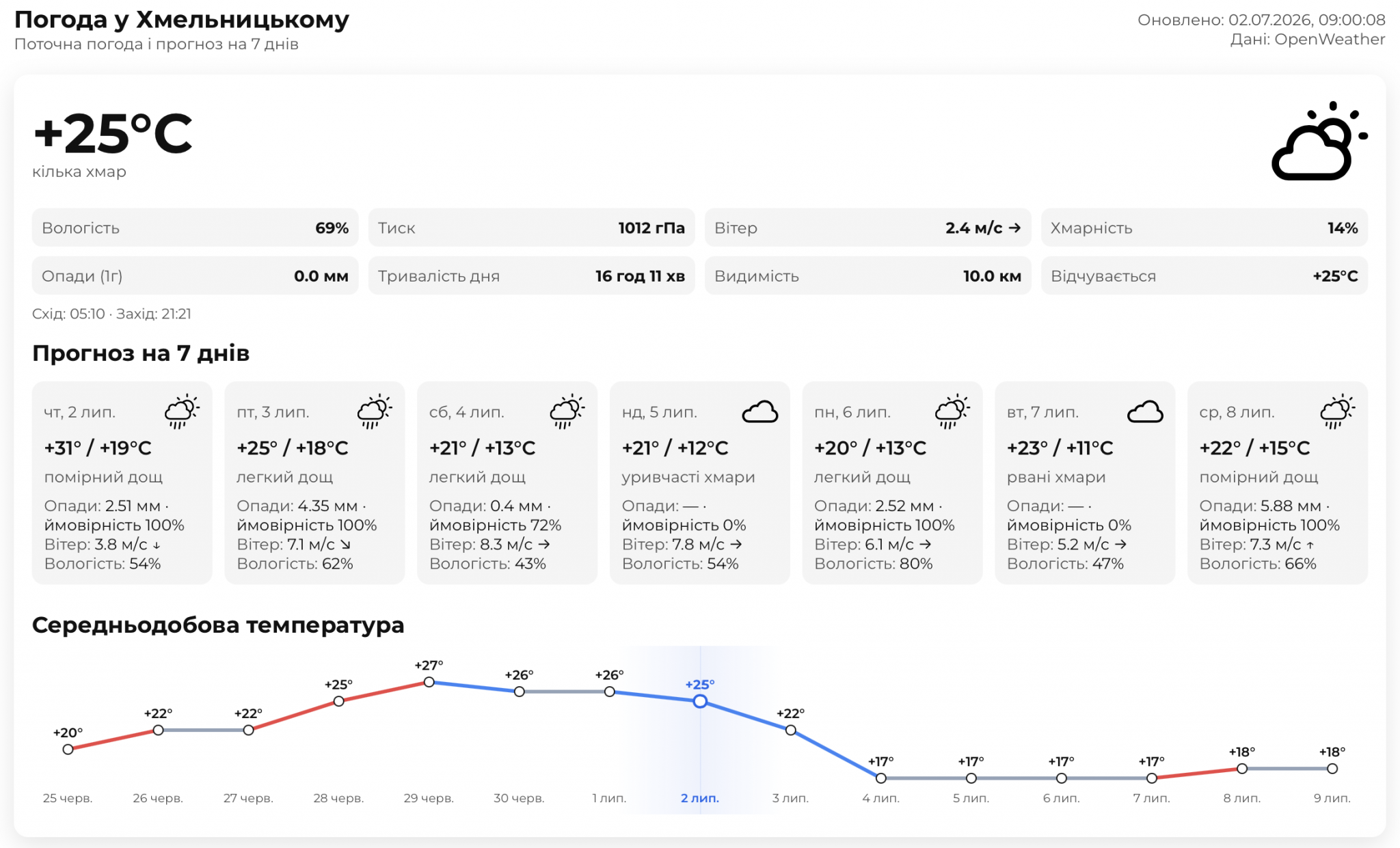Select the highlighted 2 лип. chart point
This screenshot has height=848, width=1400.
pyautogui.click(x=700, y=701)
